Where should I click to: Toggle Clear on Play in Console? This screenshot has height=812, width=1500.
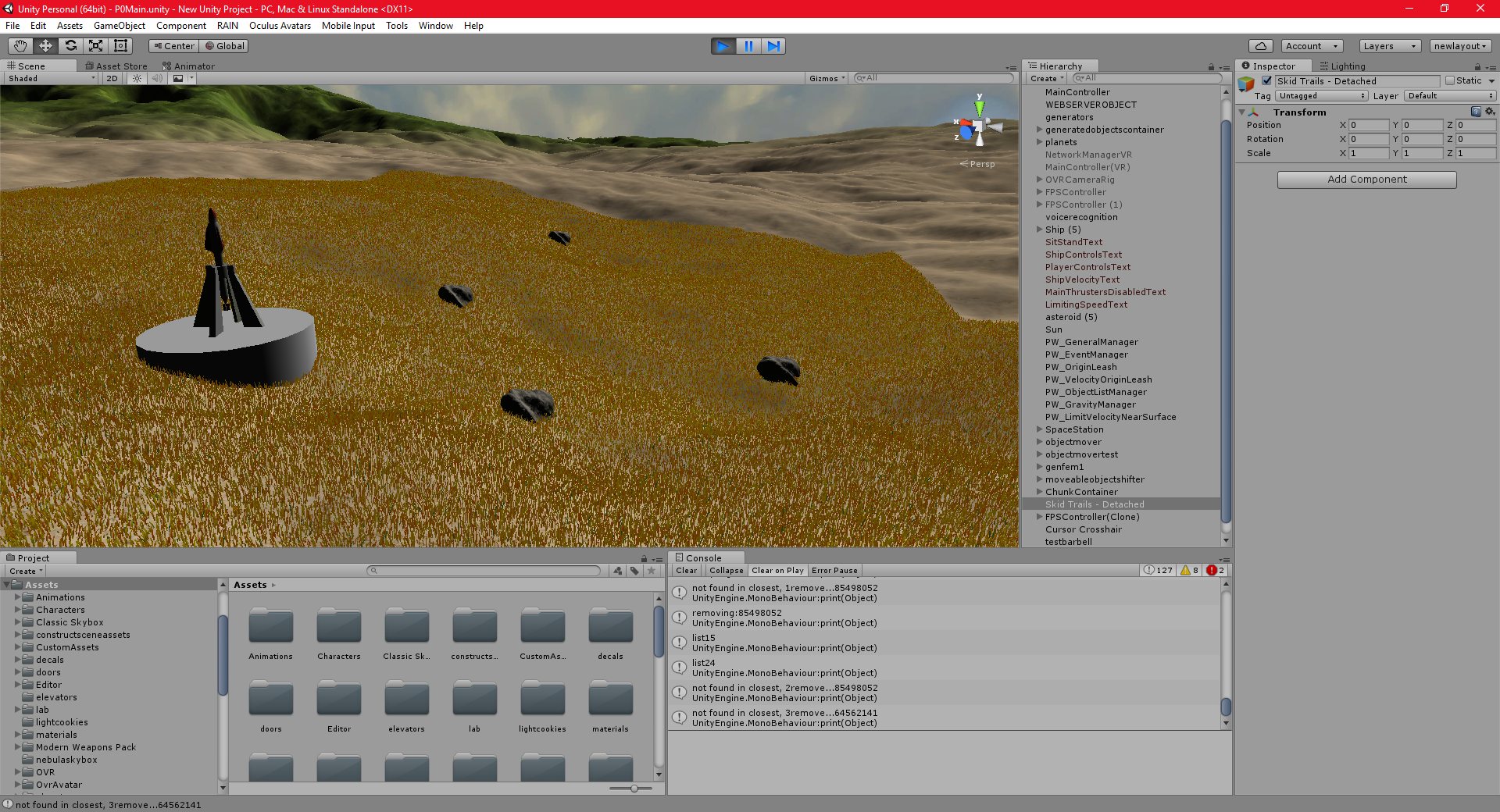coord(777,571)
